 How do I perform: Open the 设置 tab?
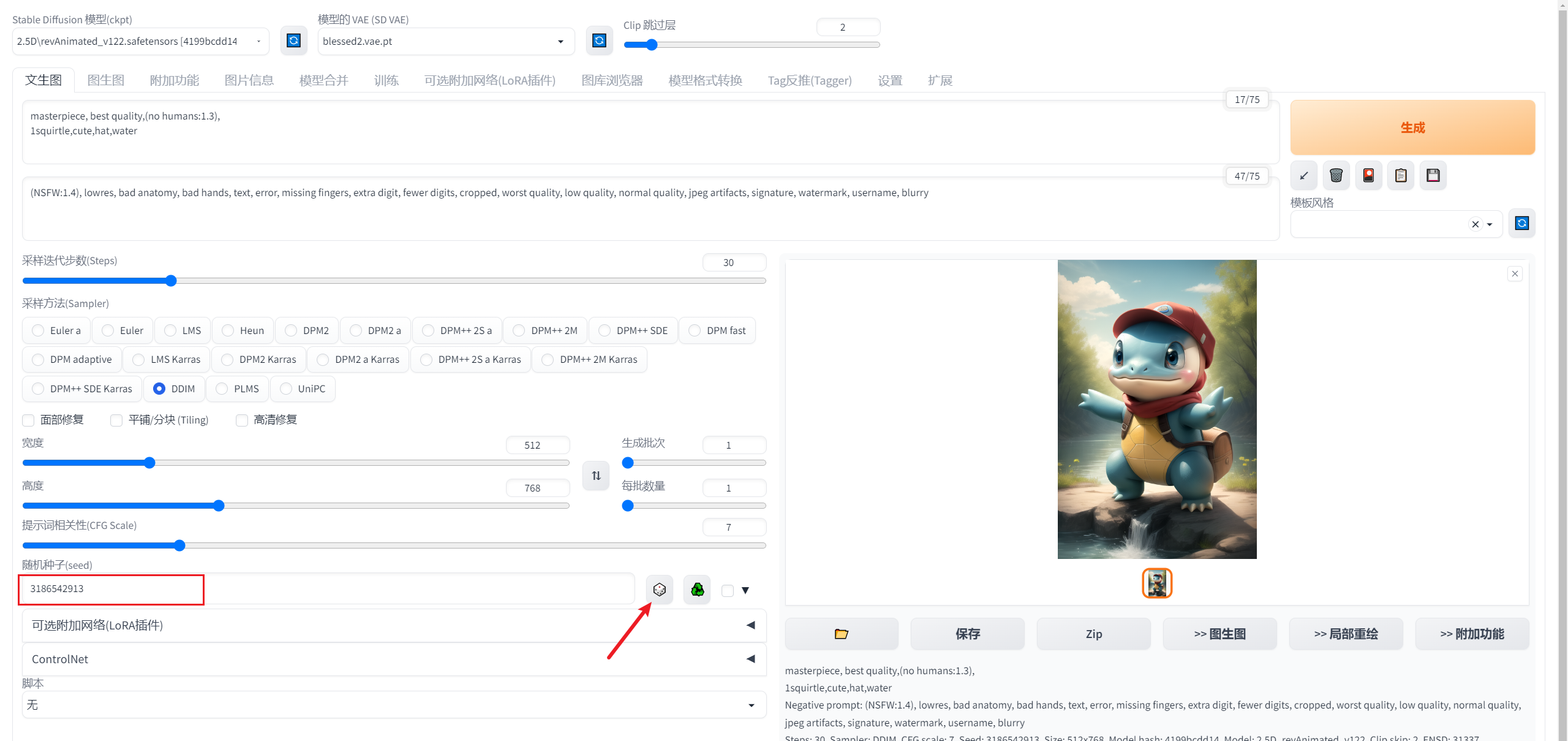890,80
